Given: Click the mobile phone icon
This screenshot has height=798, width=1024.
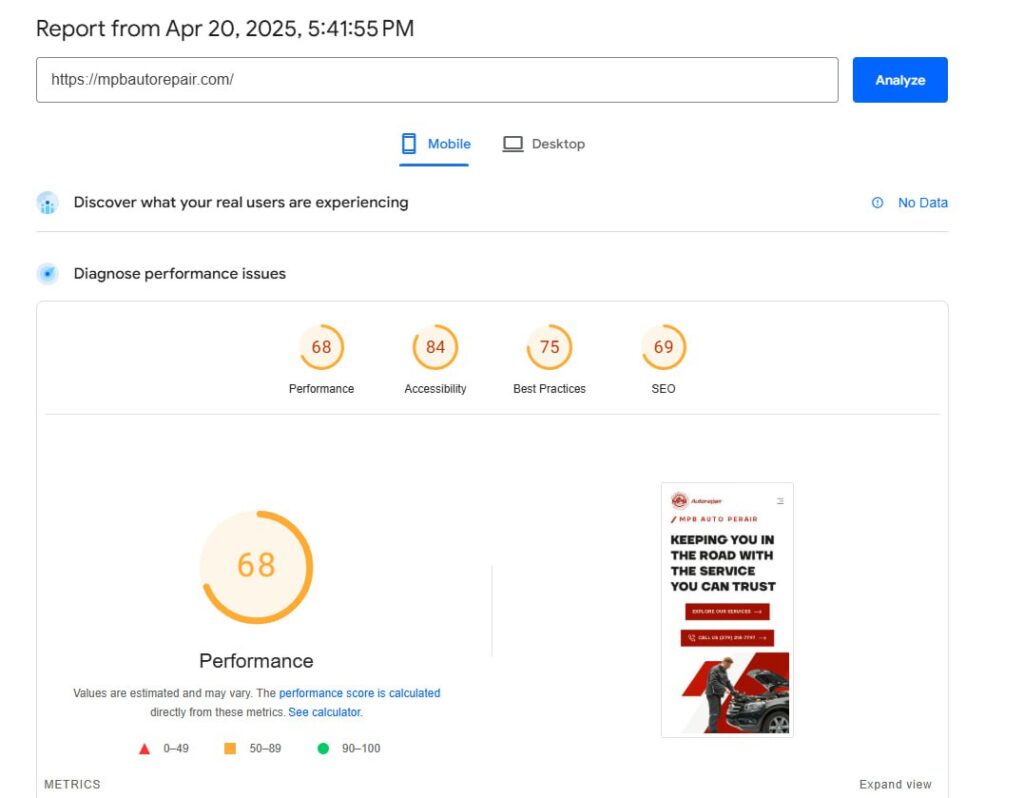Looking at the screenshot, I should tap(409, 144).
